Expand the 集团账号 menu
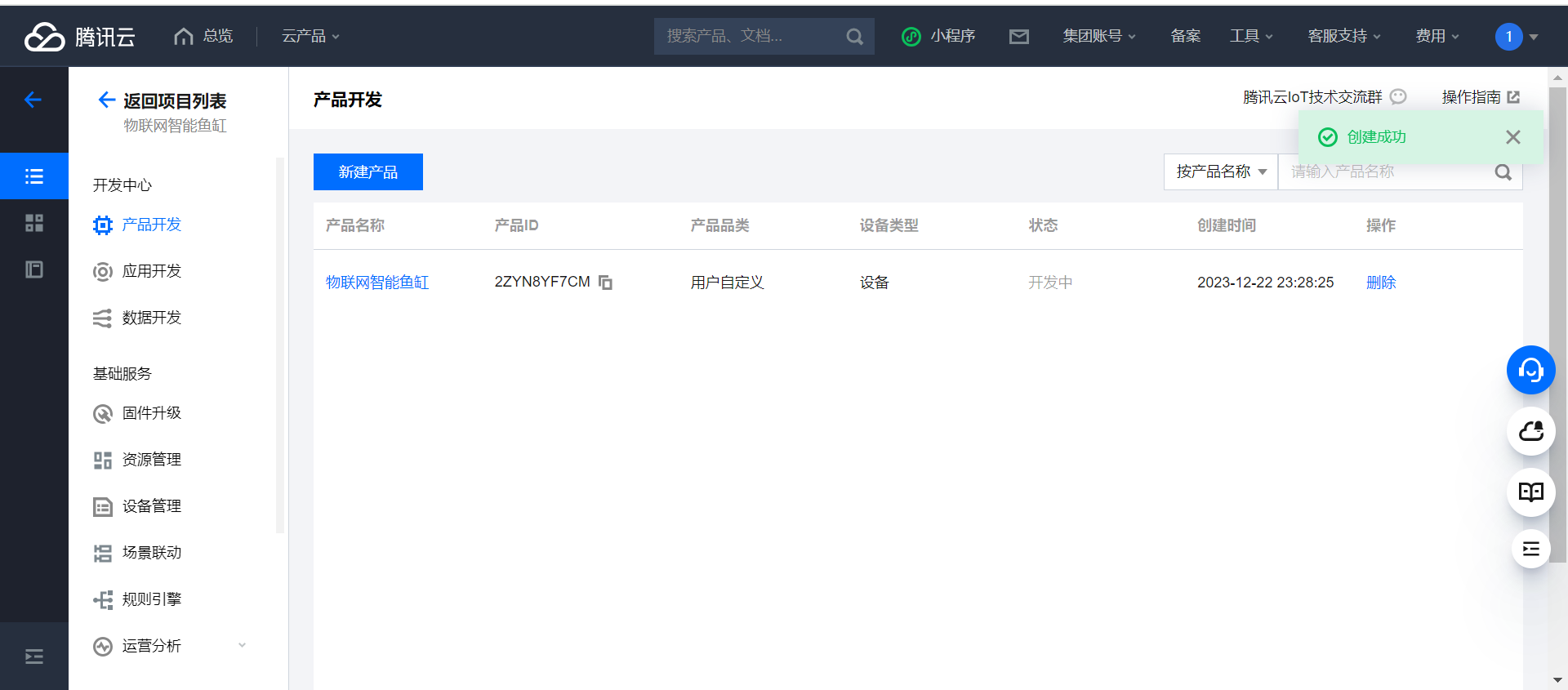 click(1098, 36)
